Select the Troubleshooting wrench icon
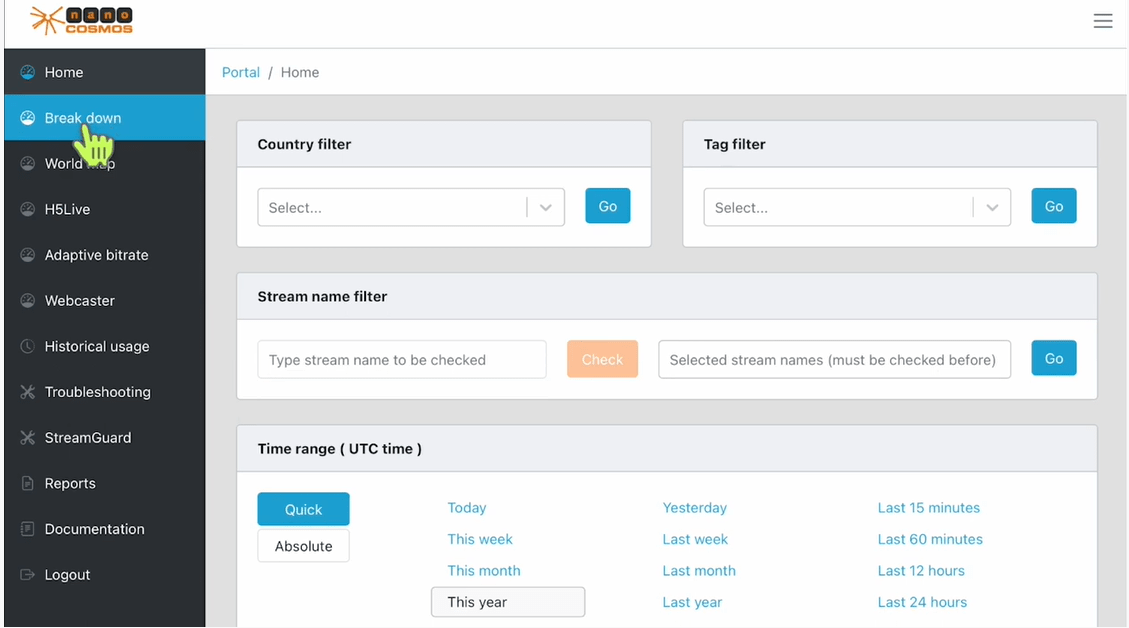This screenshot has height=628, width=1129. click(27, 392)
